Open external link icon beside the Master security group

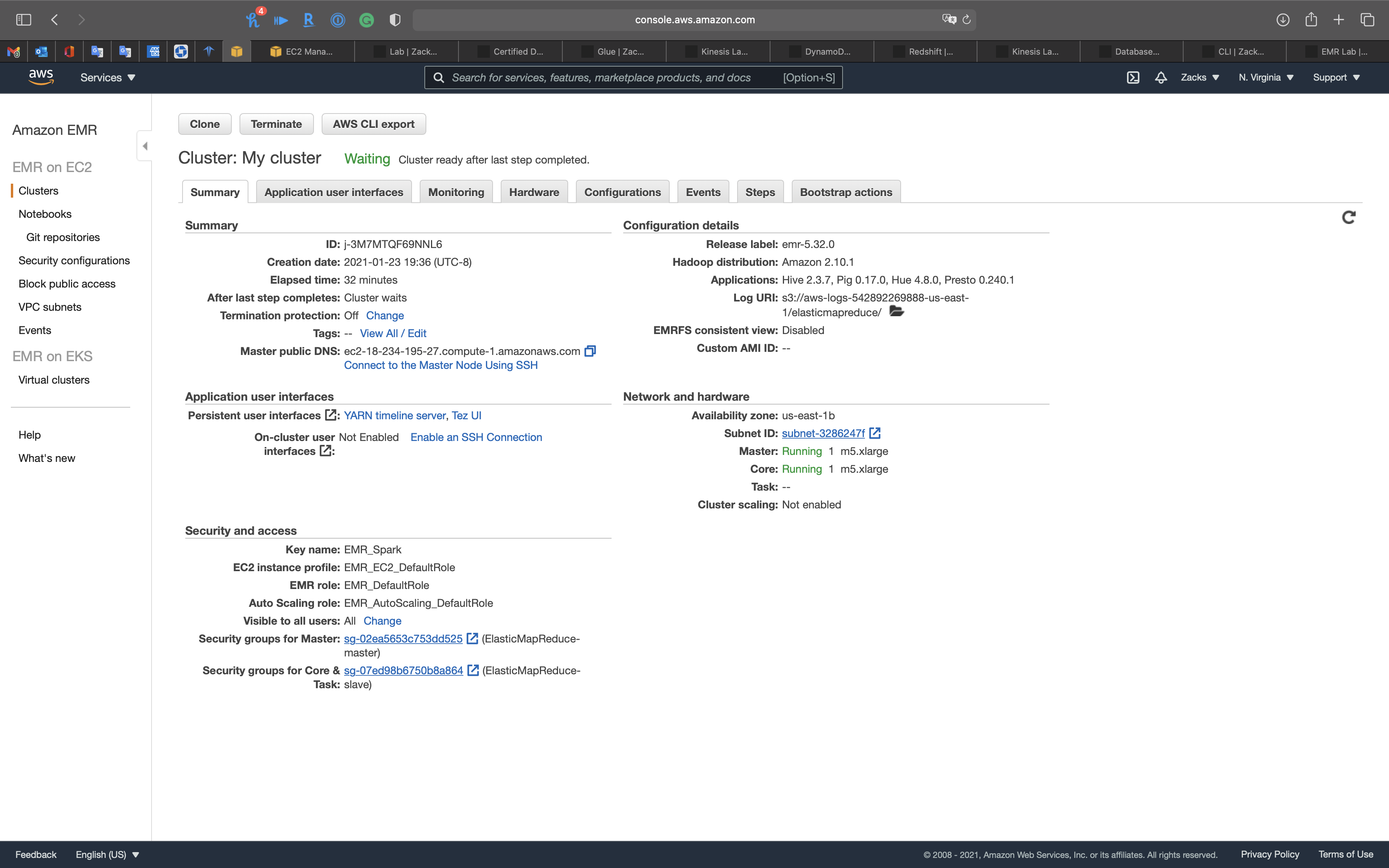(472, 638)
